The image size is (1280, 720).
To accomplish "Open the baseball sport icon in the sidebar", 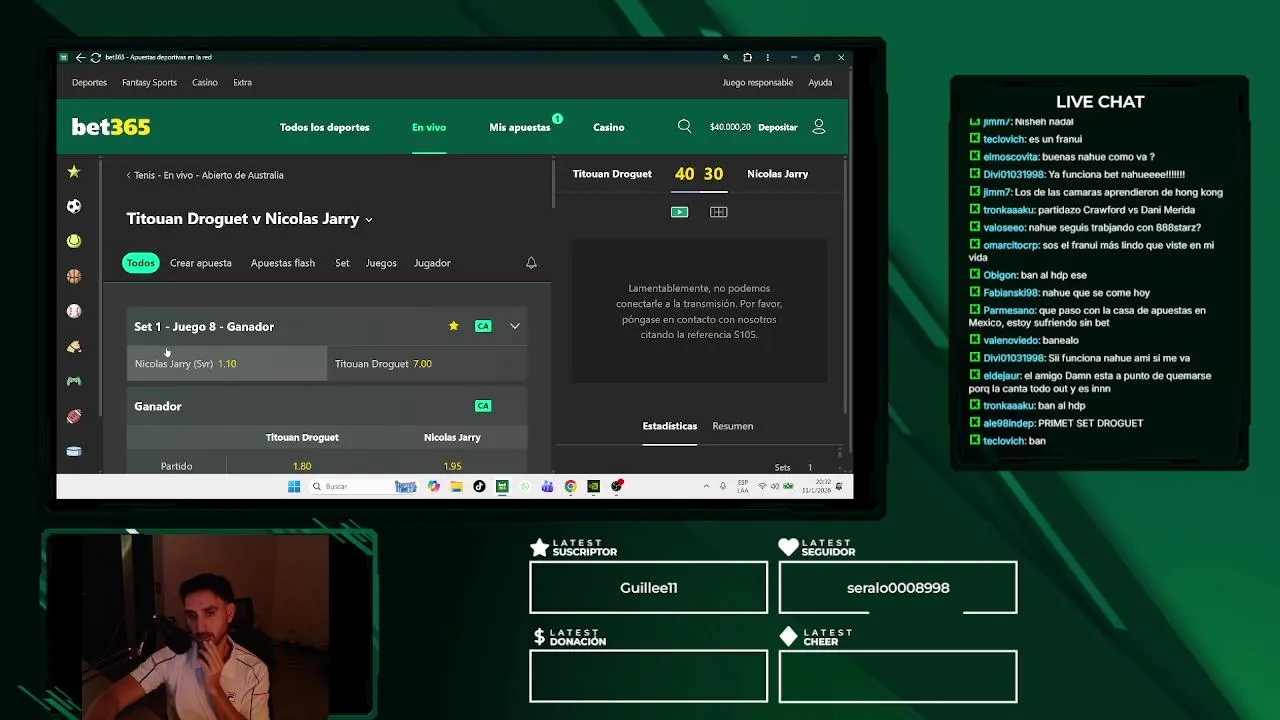I will coord(74,311).
